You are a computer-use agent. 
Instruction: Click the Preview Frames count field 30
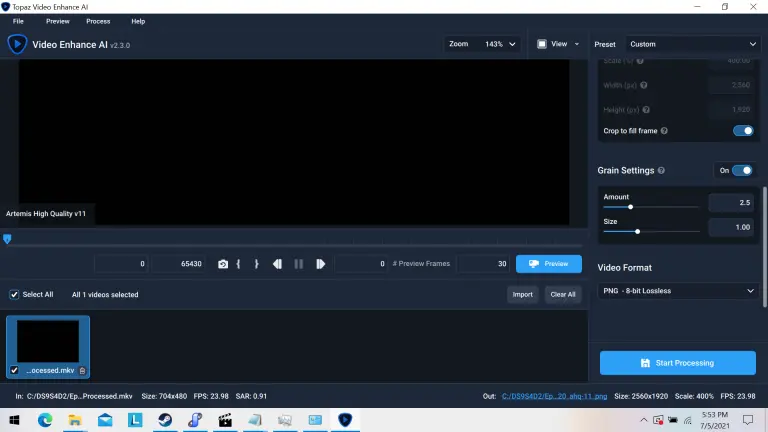pyautogui.click(x=484, y=264)
